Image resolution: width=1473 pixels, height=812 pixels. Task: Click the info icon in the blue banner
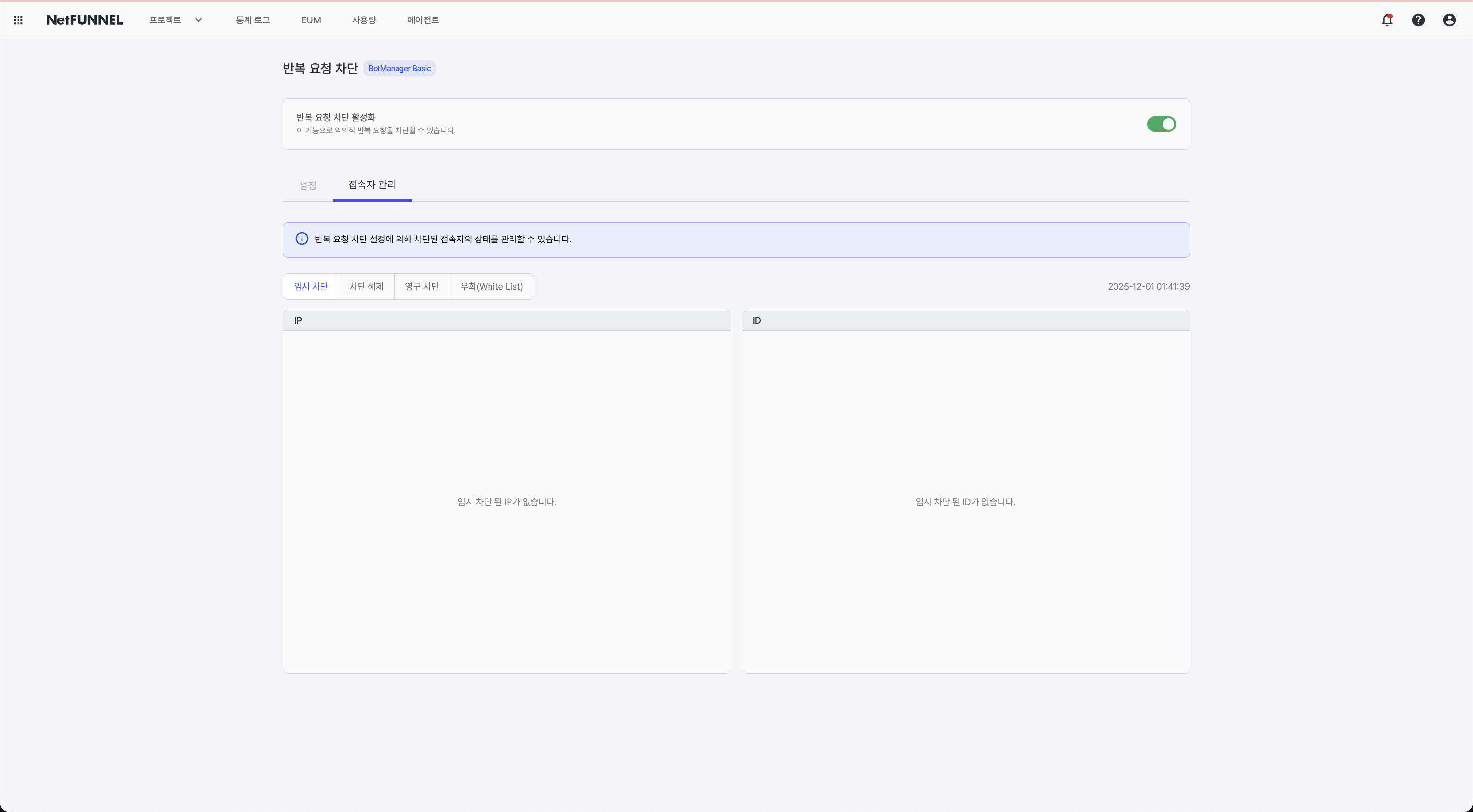[x=302, y=239]
